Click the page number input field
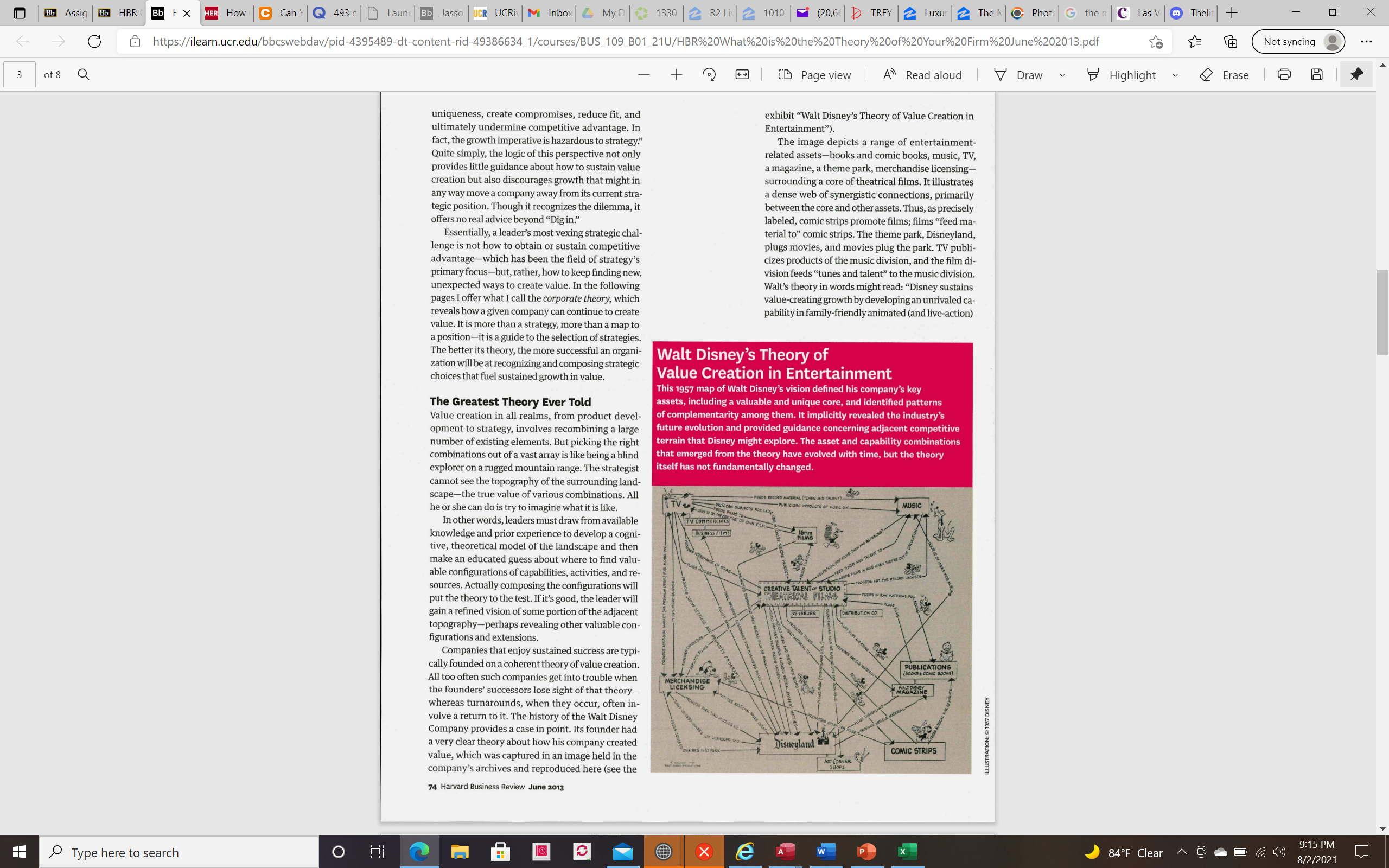The width and height of the screenshot is (1389, 868). point(20,75)
